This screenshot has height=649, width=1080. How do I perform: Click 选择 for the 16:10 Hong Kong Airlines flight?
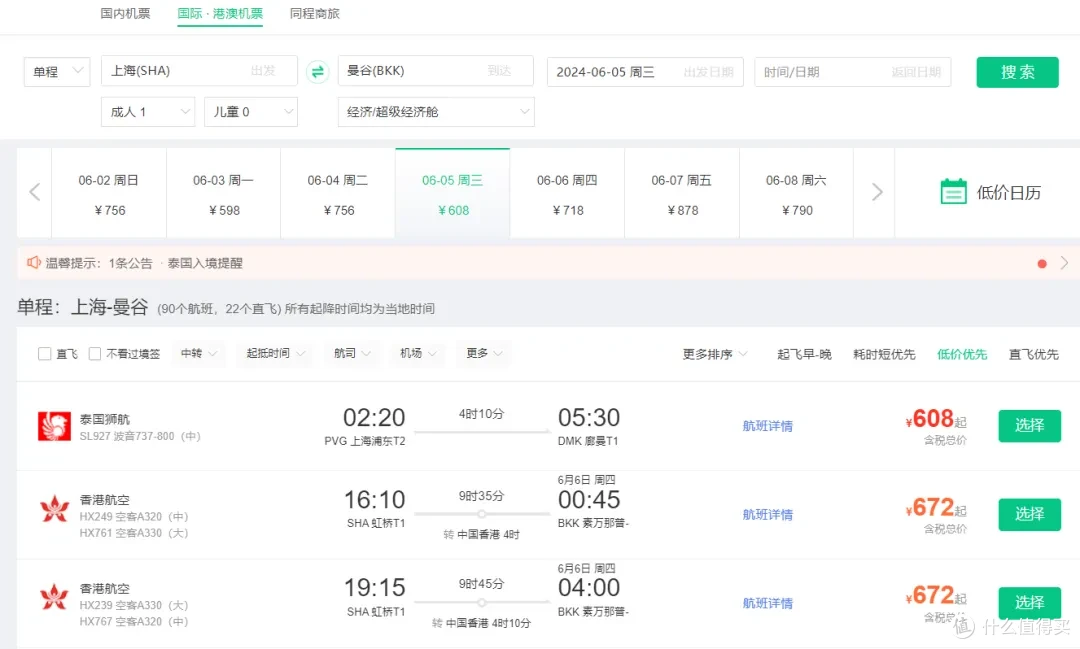tap(1030, 514)
